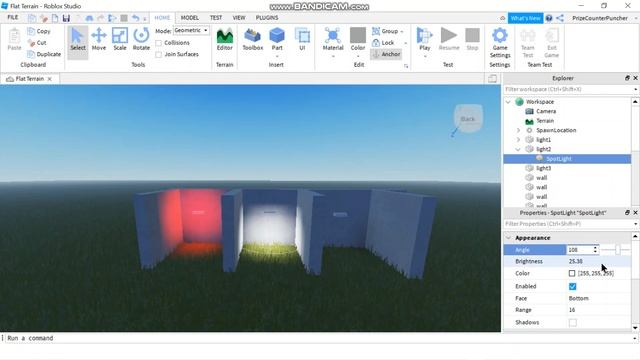
Task: Activate the Move tool
Action: point(99,40)
